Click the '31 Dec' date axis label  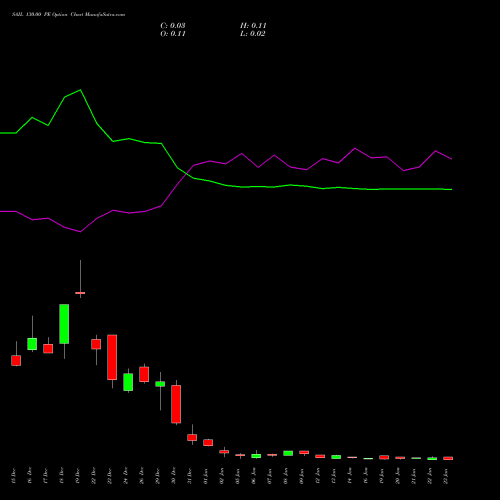pos(190,476)
